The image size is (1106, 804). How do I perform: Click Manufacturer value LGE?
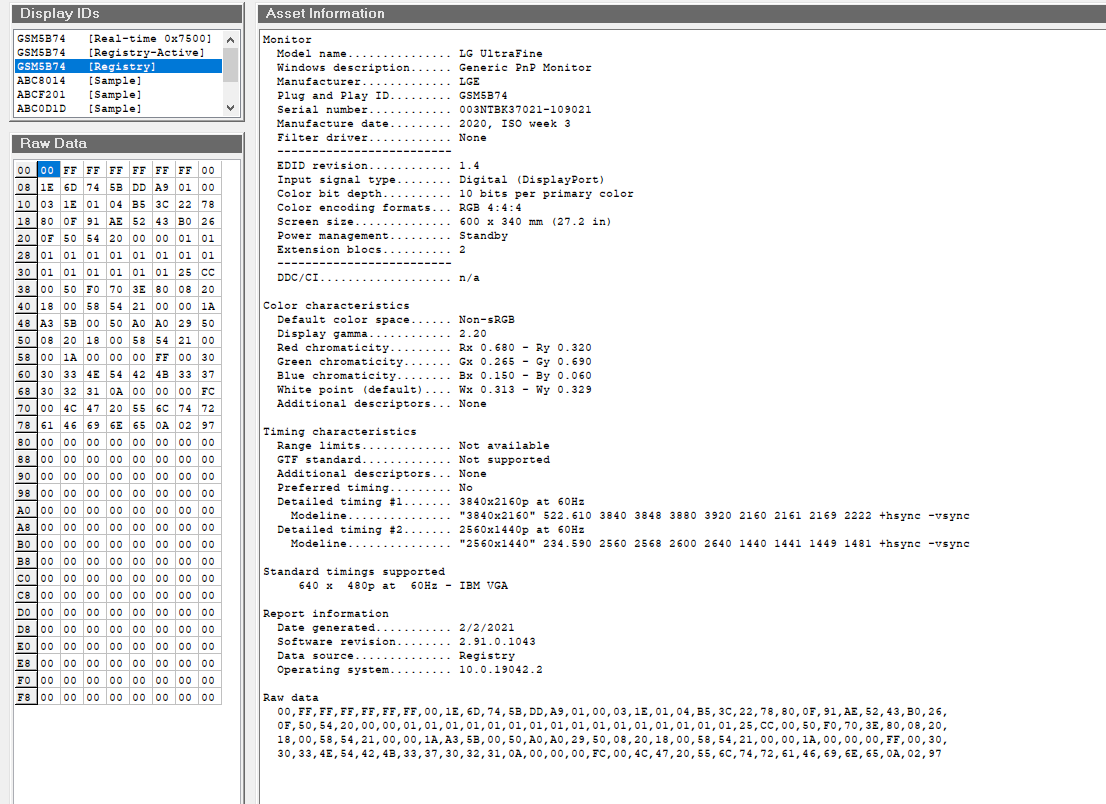click(469, 82)
